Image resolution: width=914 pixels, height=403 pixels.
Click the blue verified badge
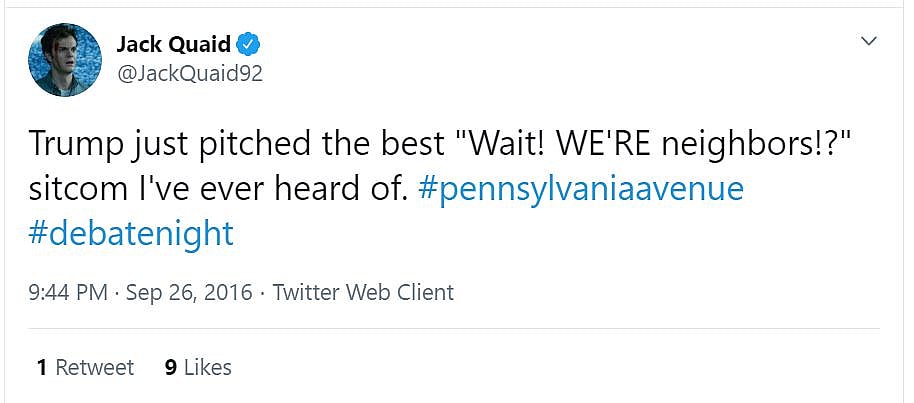click(x=249, y=45)
